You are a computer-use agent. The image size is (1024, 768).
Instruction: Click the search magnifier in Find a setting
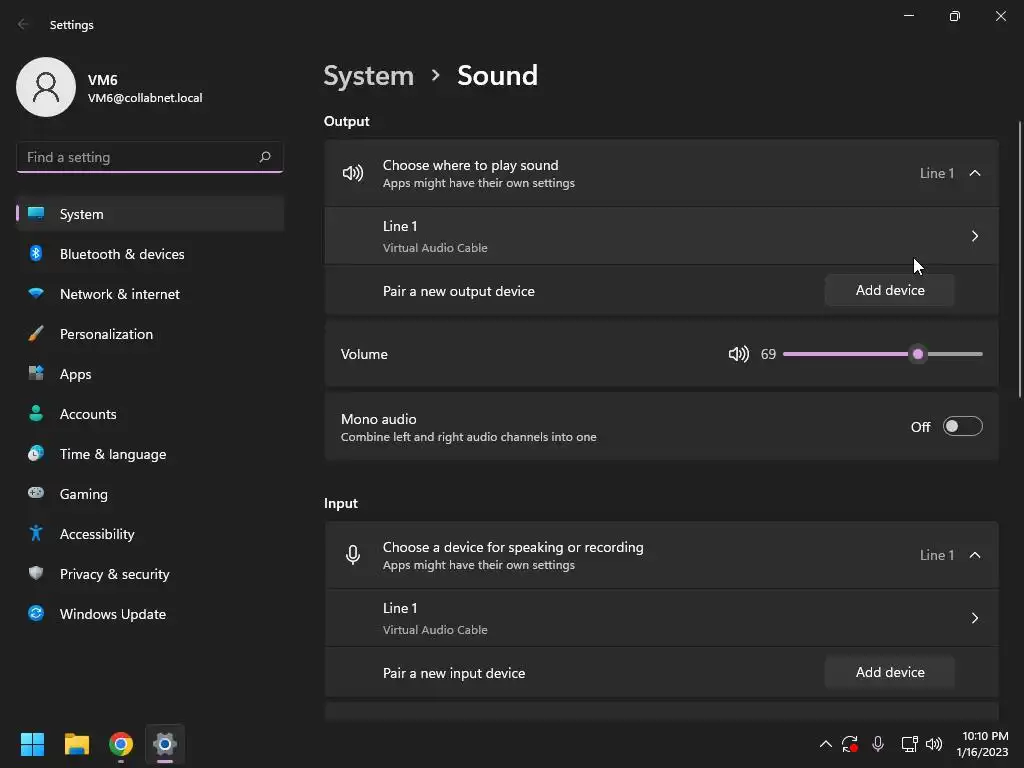(x=265, y=157)
